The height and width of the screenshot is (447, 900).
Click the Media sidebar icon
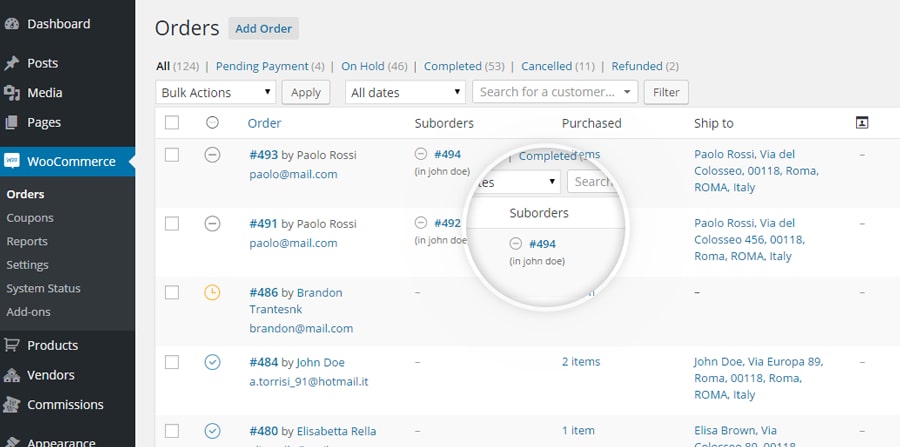click(11, 93)
